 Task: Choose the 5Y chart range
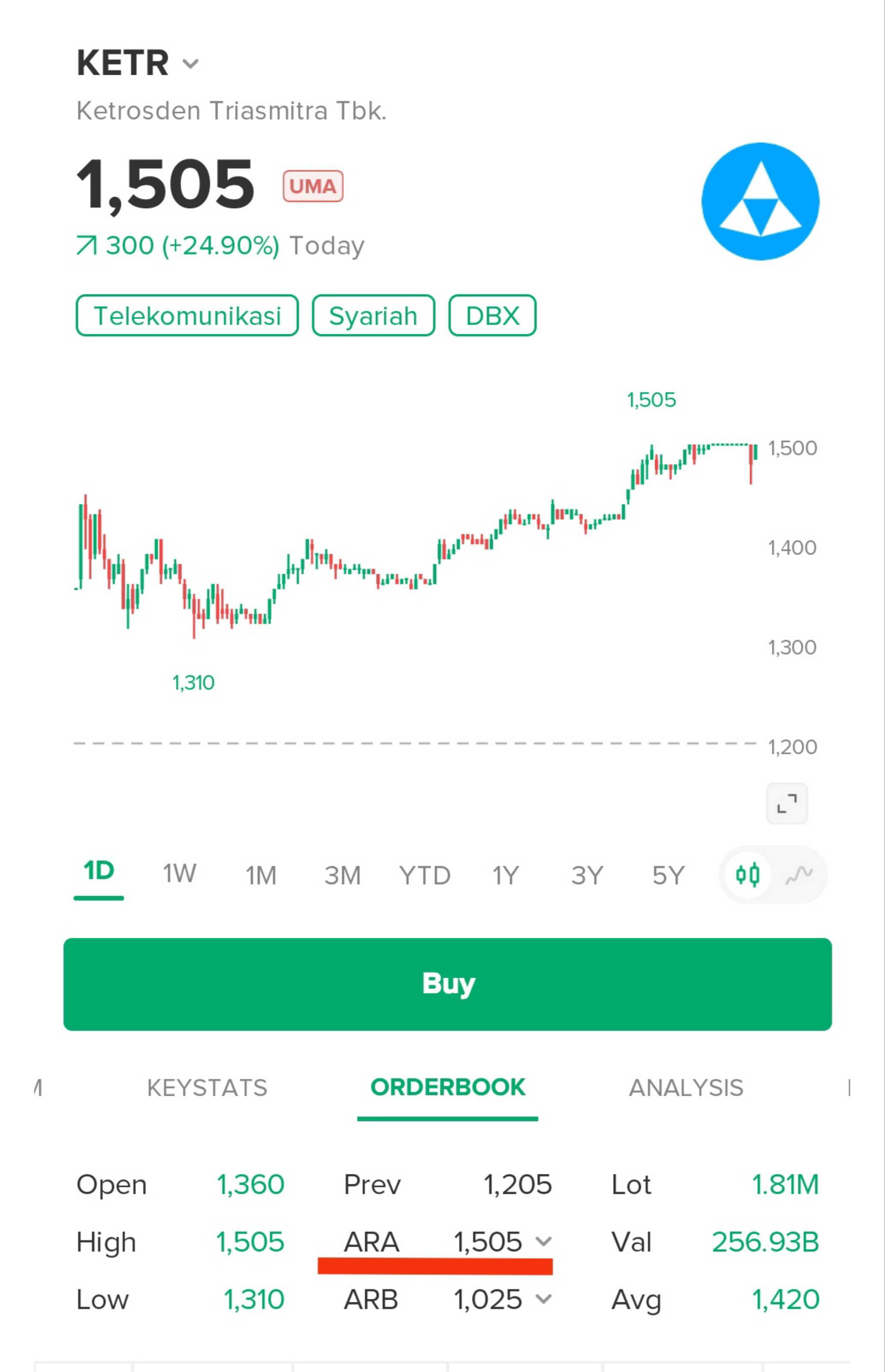point(668,876)
